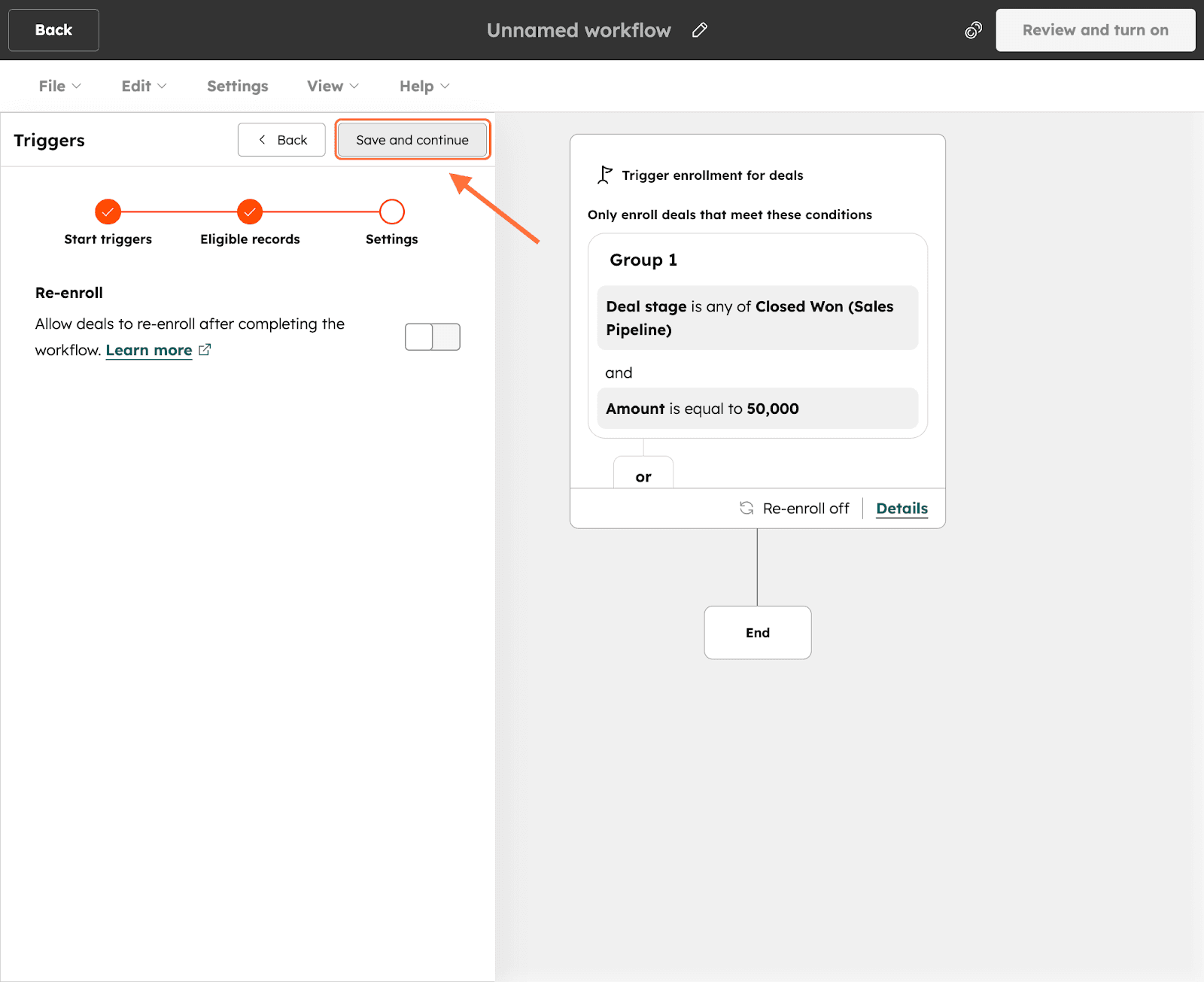Click Review and turn on button
This screenshot has height=982, width=1204.
1095,30
